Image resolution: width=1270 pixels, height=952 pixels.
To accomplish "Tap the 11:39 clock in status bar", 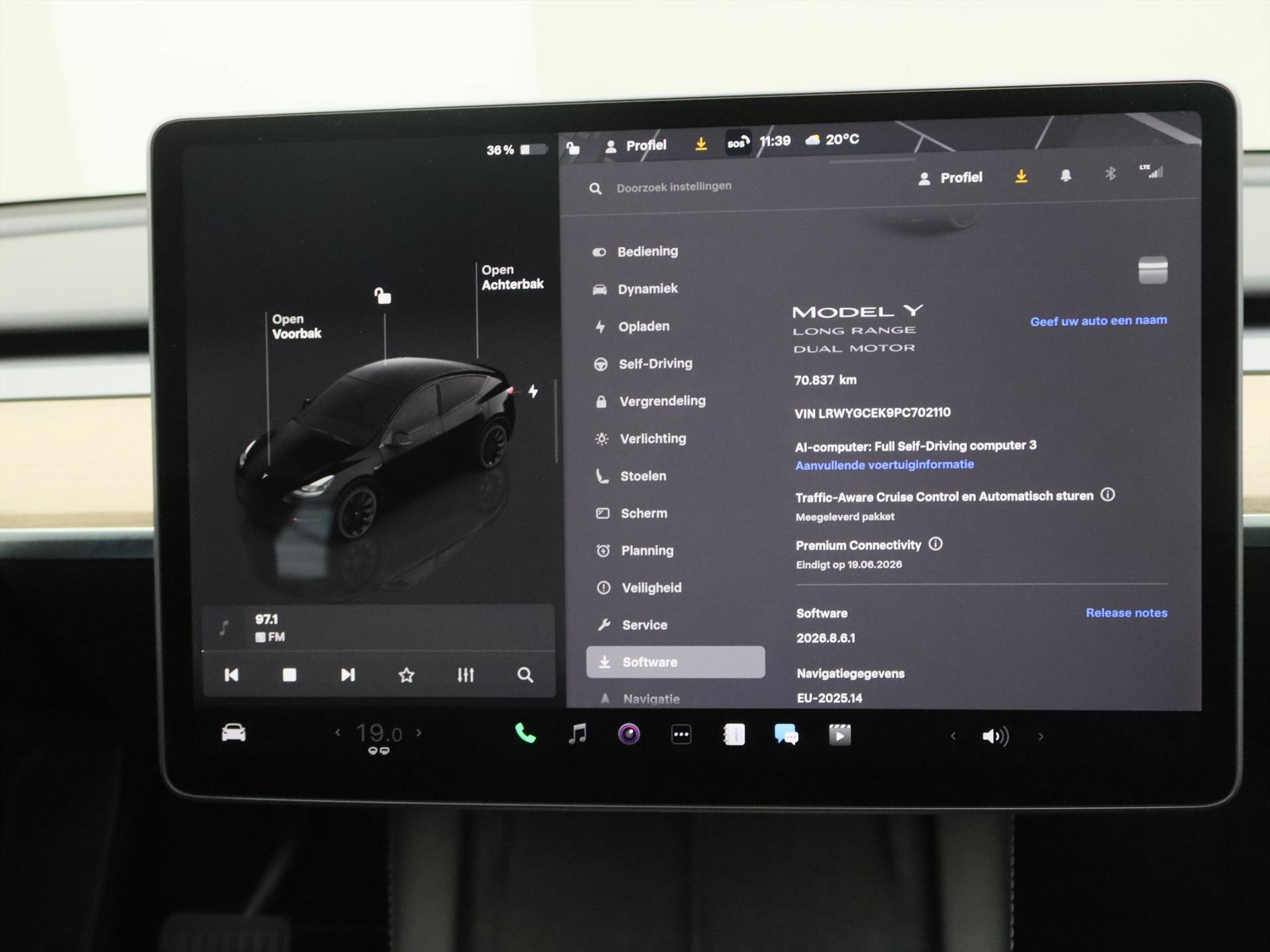I will point(775,141).
